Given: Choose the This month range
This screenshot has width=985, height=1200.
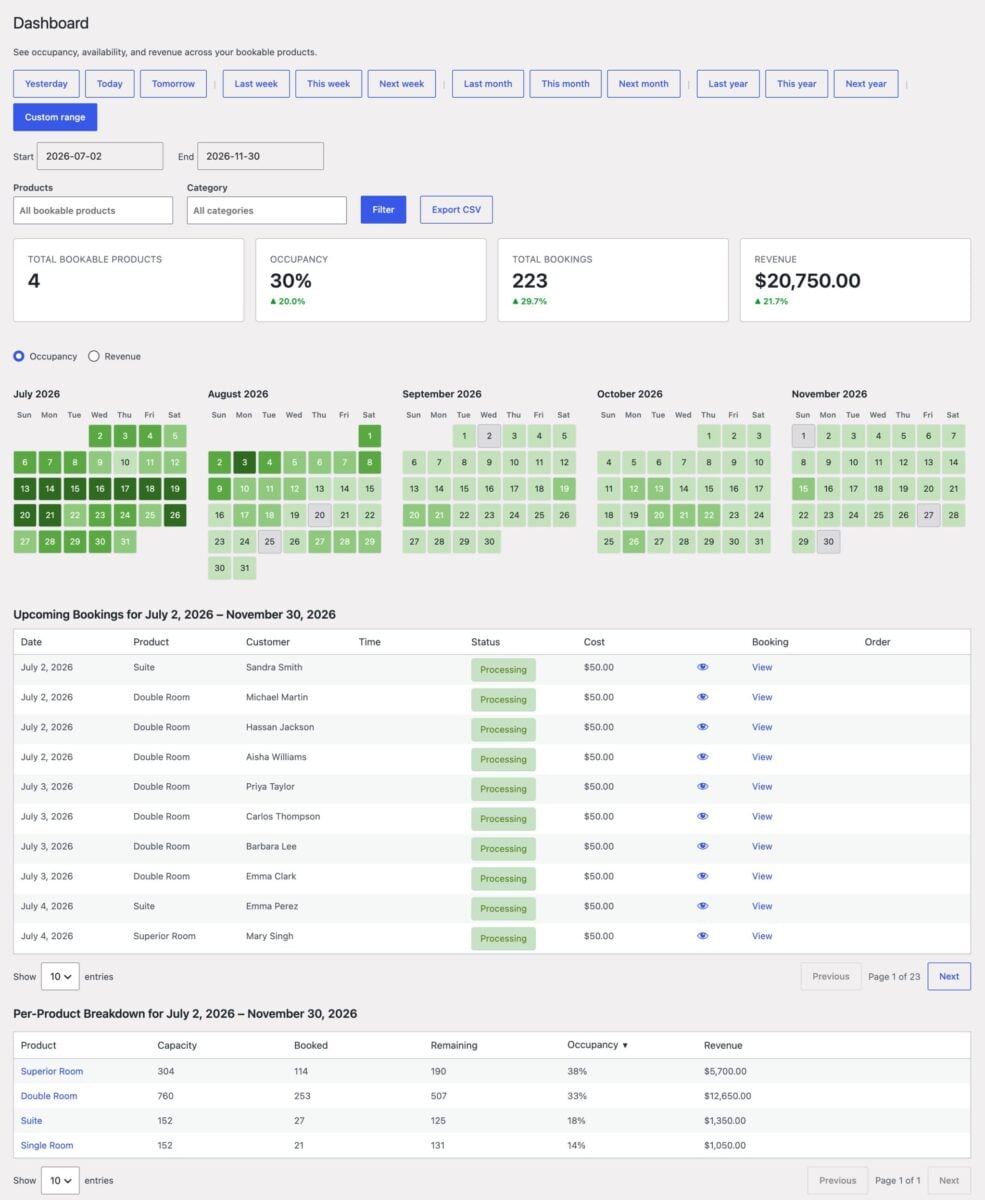Looking at the screenshot, I should pos(565,84).
